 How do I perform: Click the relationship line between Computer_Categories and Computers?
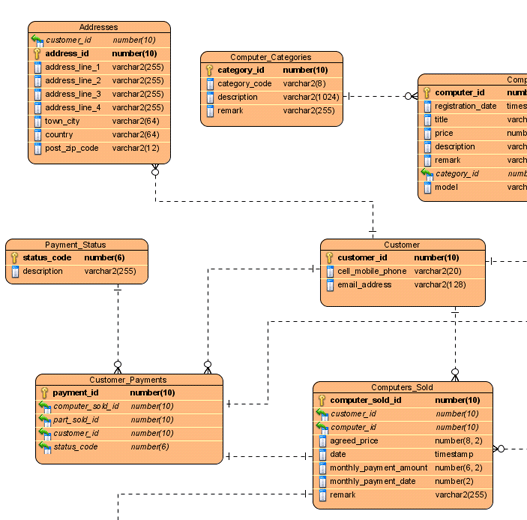pos(380,96)
